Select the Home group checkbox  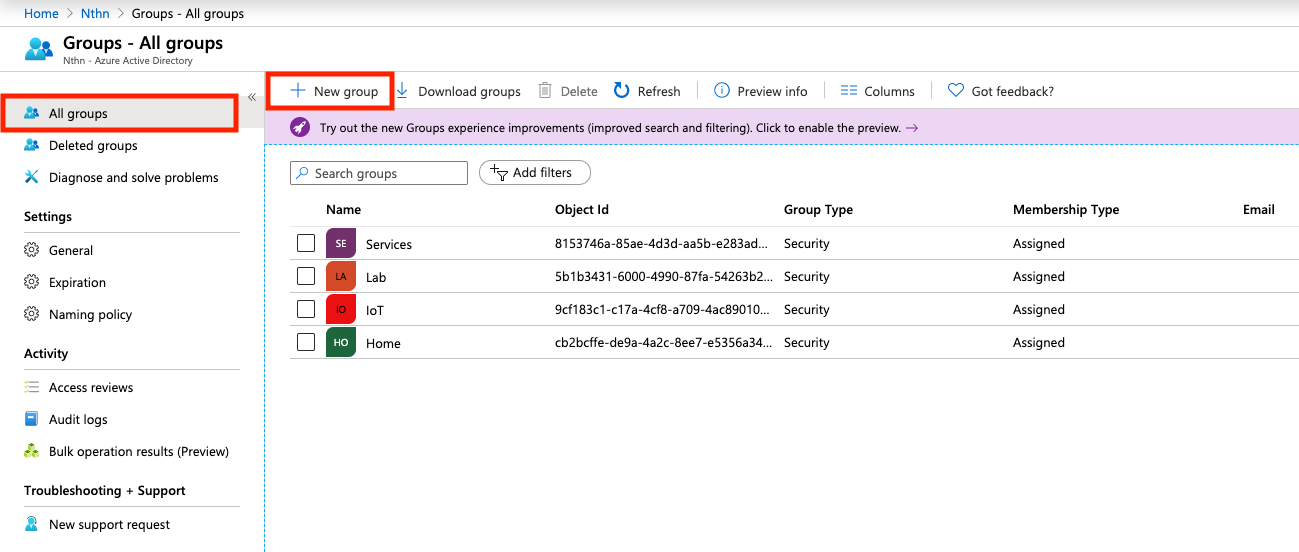[306, 342]
